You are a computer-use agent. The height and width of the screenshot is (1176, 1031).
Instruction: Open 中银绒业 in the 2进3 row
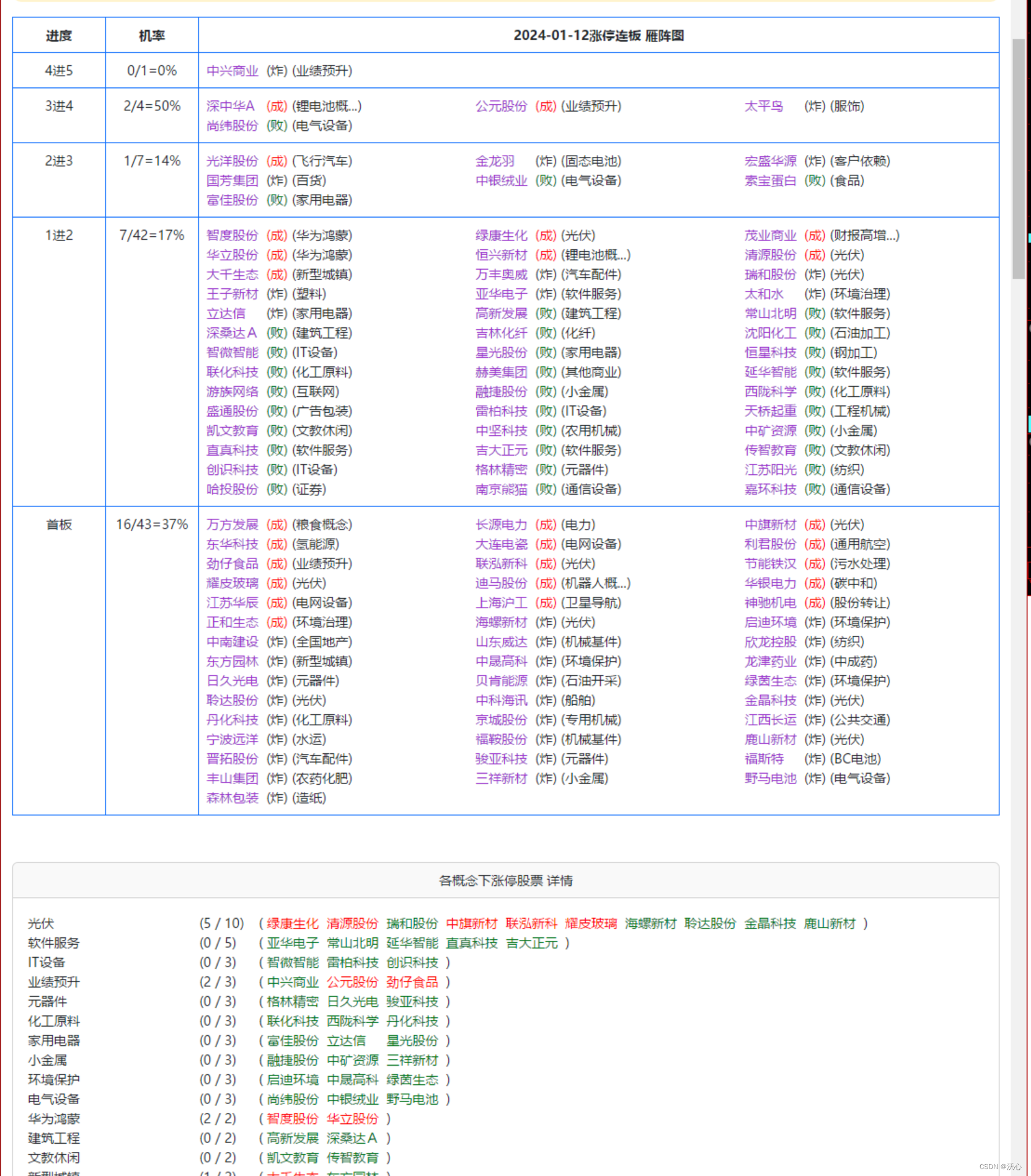point(502,180)
